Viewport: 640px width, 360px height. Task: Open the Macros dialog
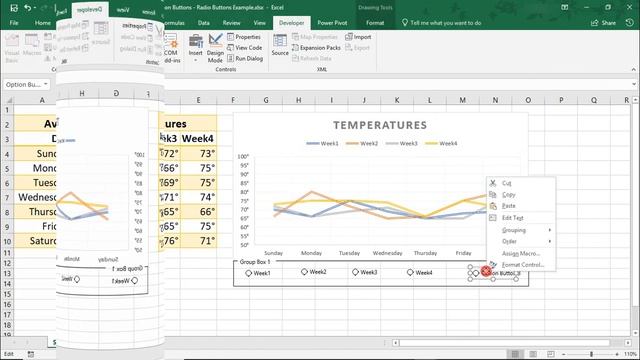tap(32, 45)
